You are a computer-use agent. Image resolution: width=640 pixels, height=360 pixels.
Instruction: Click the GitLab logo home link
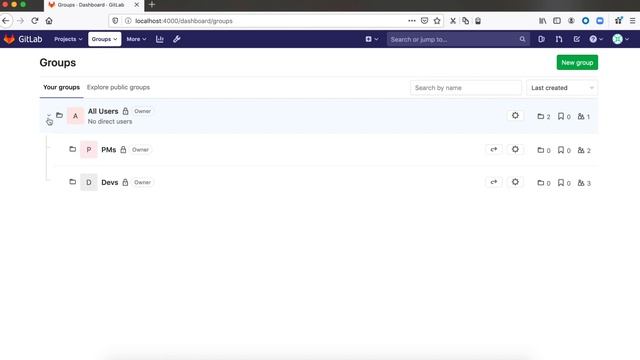tap(23, 39)
